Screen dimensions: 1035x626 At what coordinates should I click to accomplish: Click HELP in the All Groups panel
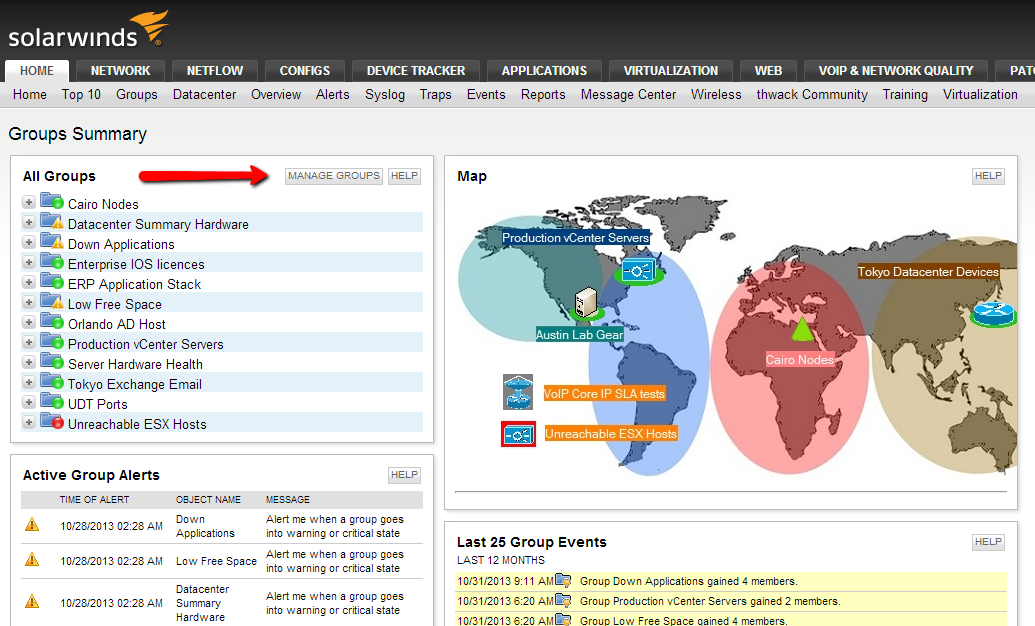pos(404,176)
